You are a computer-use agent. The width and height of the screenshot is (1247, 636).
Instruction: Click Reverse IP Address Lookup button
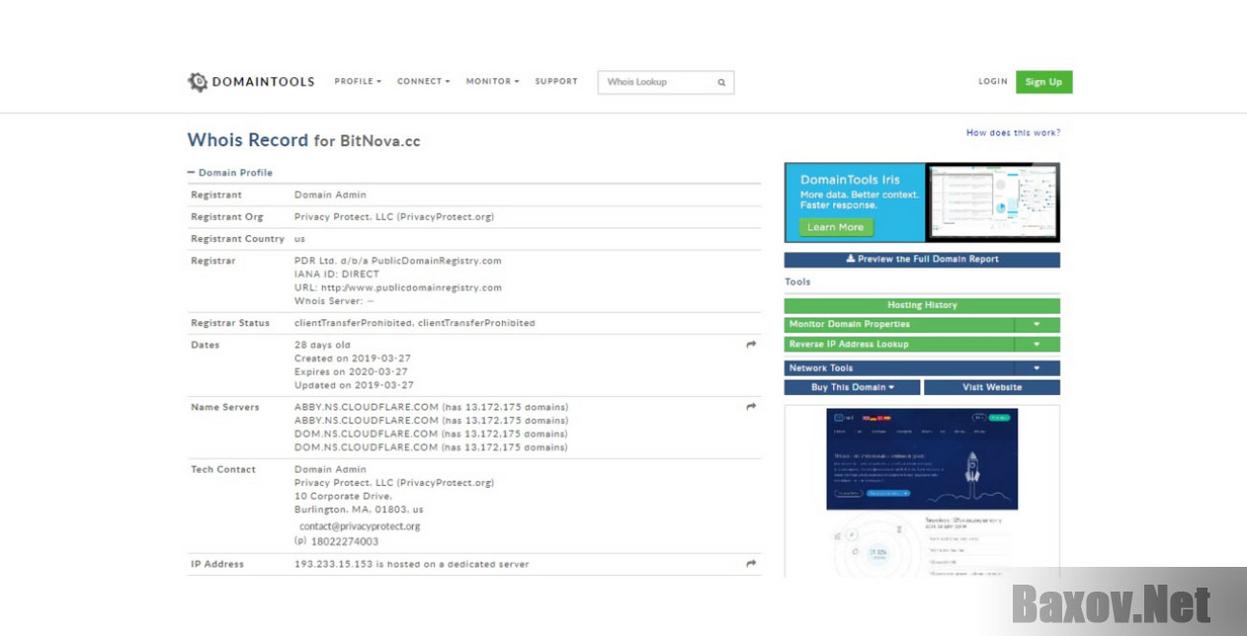(899, 345)
